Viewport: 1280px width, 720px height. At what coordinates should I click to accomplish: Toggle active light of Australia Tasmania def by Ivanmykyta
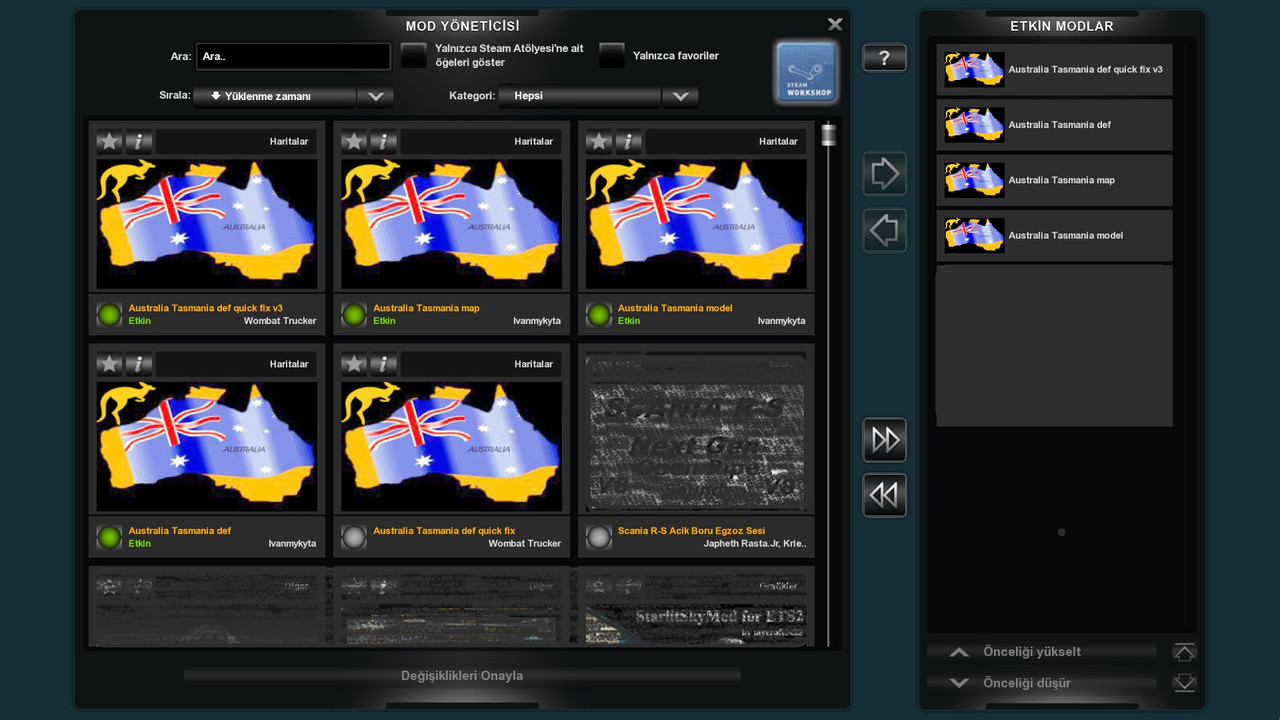[109, 538]
